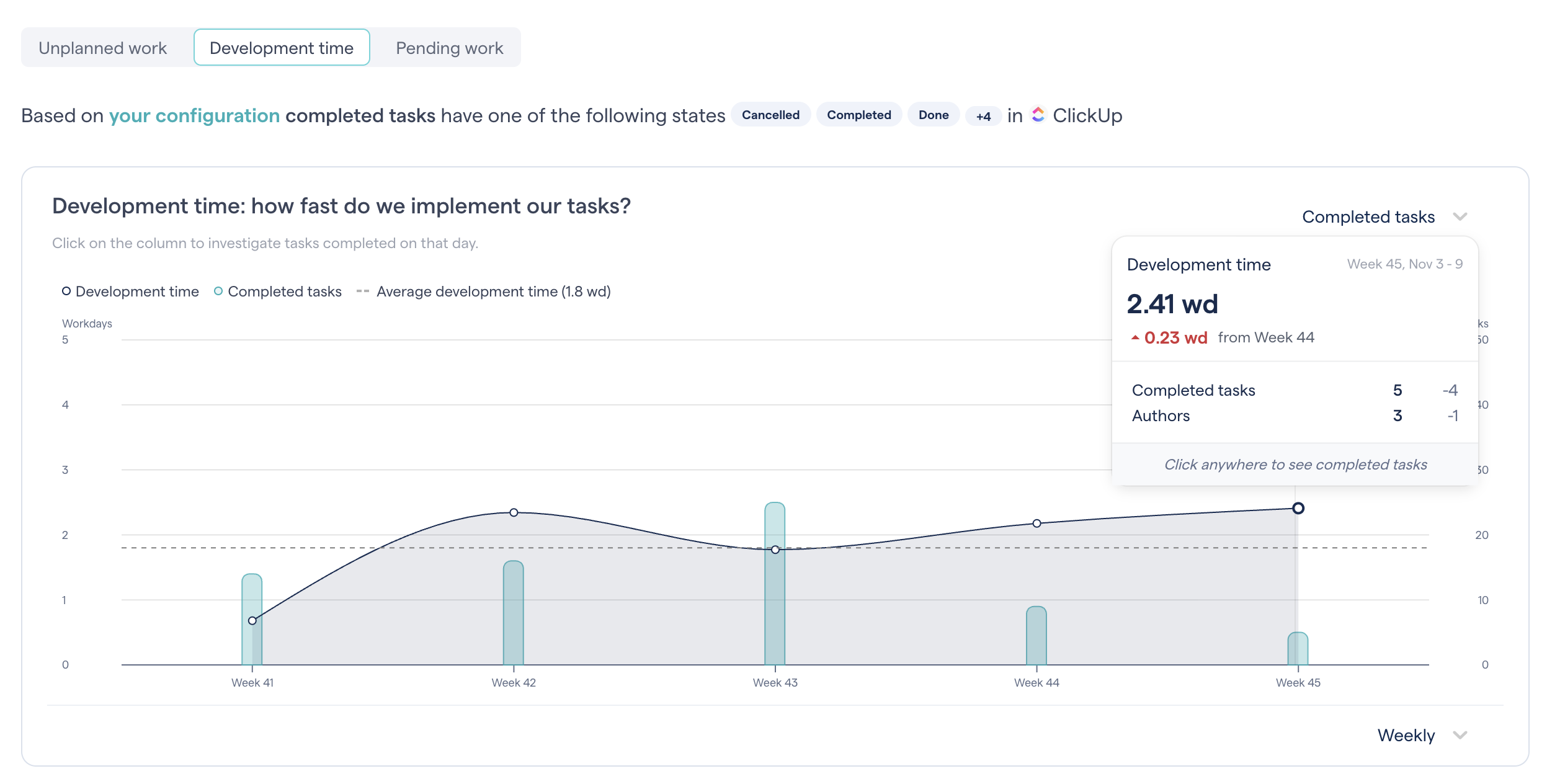The width and height of the screenshot is (1547, 784).
Task: Toggle the Cancelled status pill
Action: click(770, 115)
